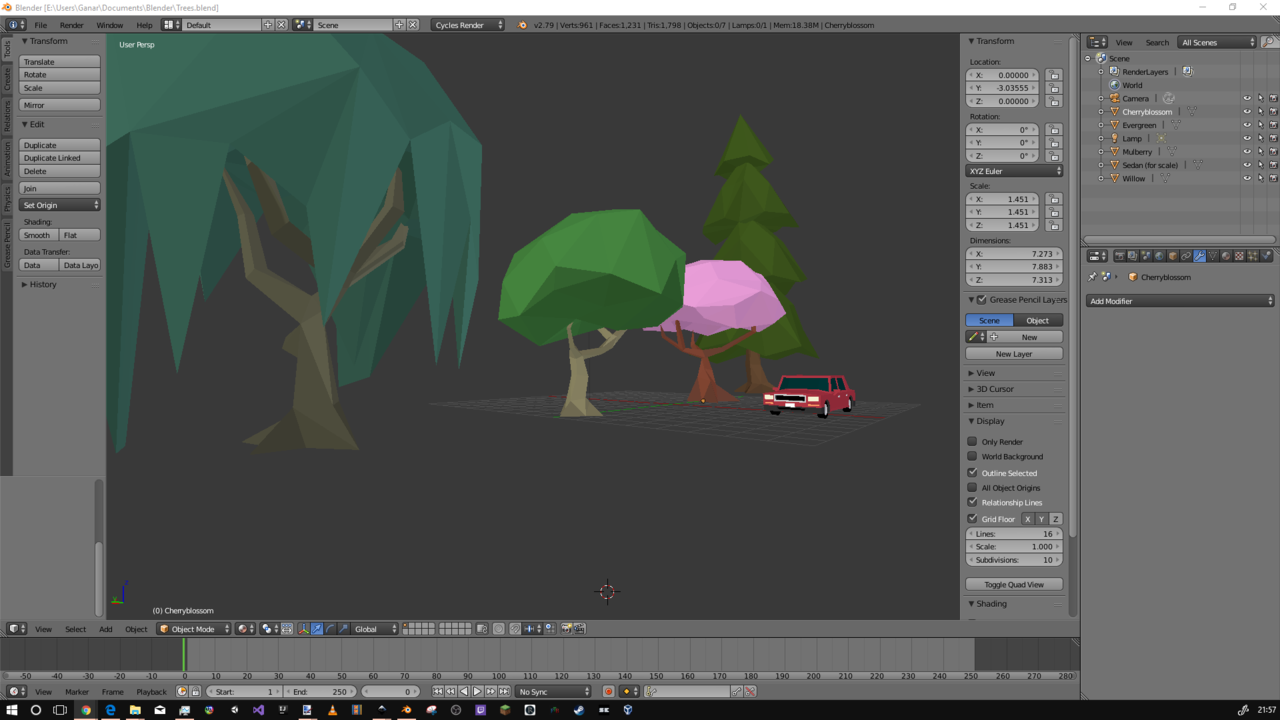The height and width of the screenshot is (720, 1280).
Task: Expand the 3D Cursor panel
Action: pos(994,389)
